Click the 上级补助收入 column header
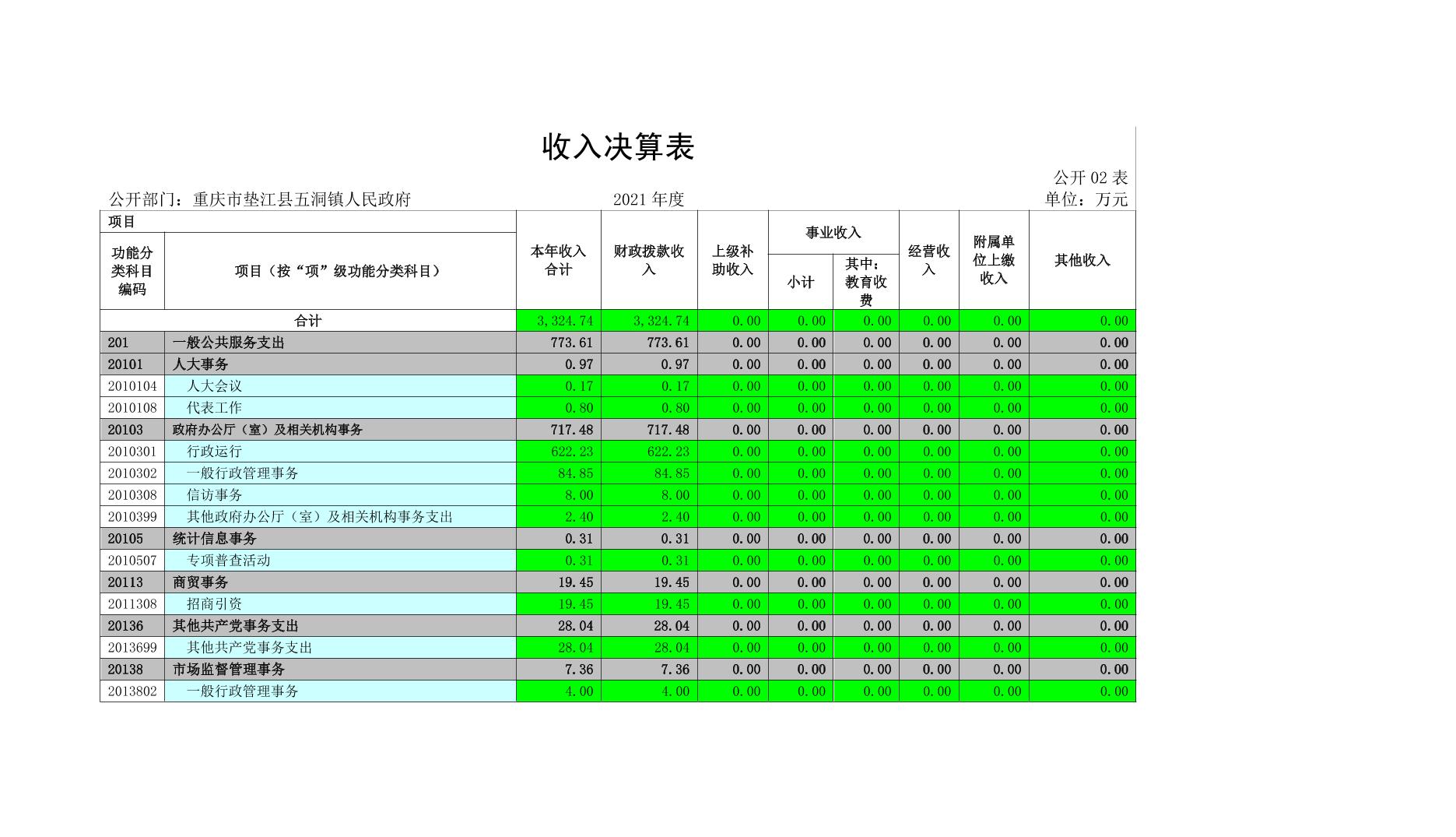Viewport: 1456px width, 837px height. (732, 260)
